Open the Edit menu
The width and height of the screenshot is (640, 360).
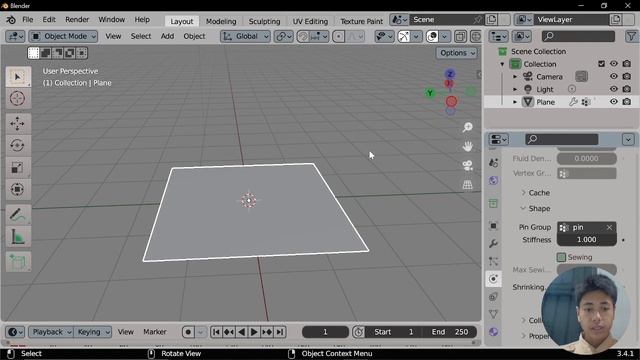49,20
